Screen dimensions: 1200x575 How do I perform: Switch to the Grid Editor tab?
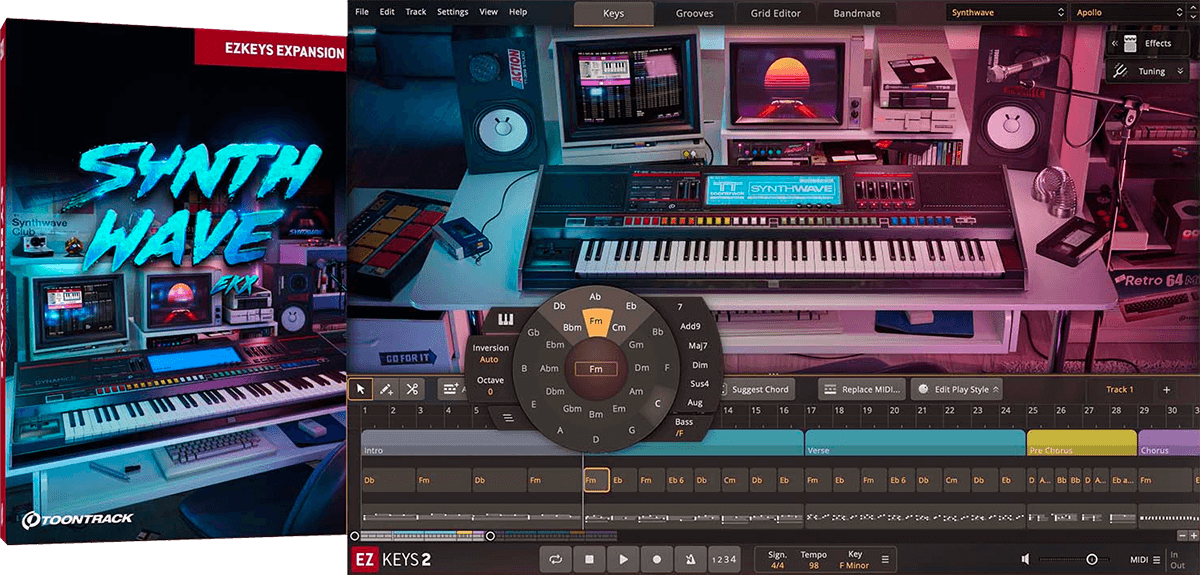point(776,13)
